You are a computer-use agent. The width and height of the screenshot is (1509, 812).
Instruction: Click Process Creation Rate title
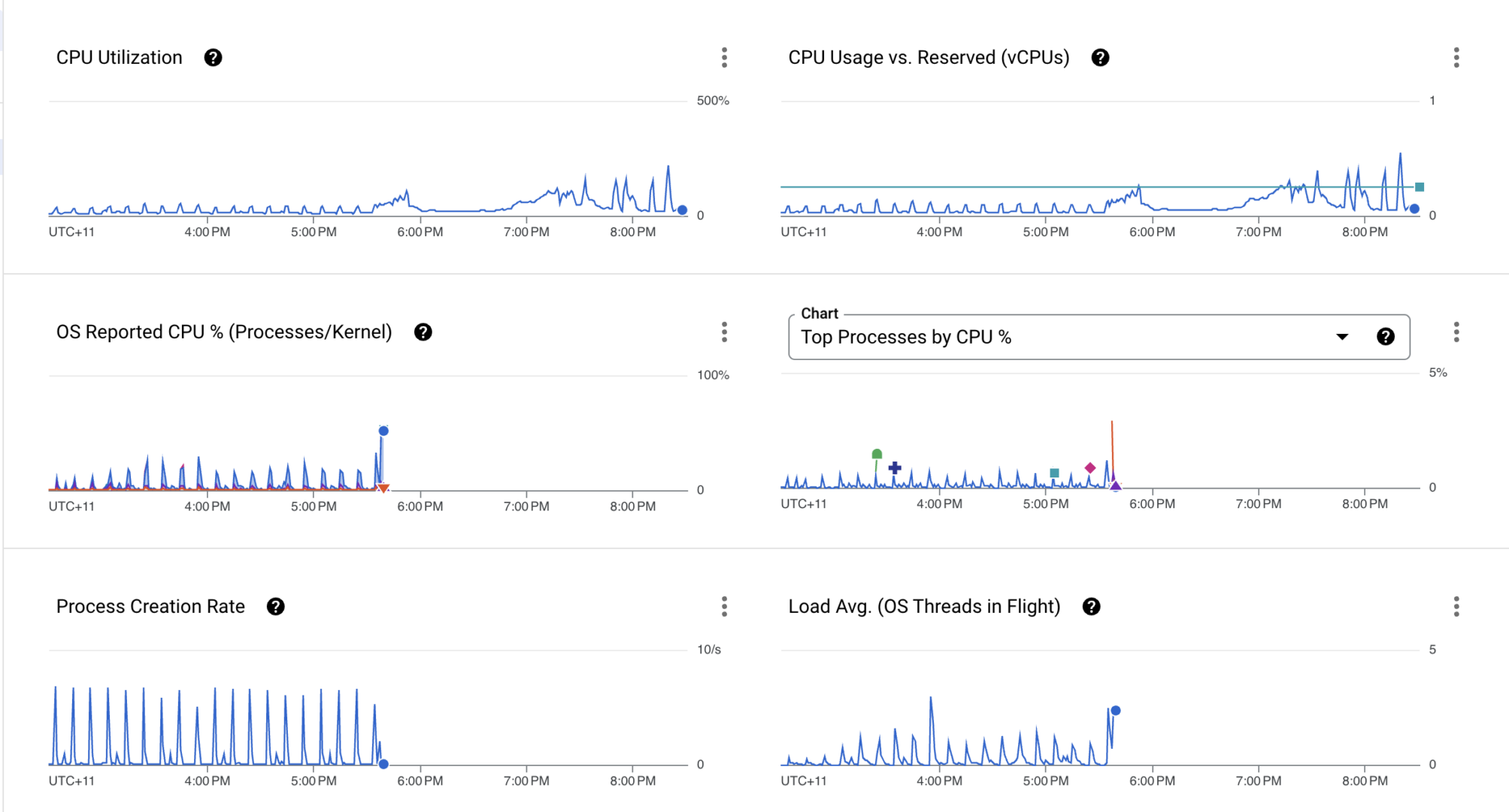click(x=150, y=607)
